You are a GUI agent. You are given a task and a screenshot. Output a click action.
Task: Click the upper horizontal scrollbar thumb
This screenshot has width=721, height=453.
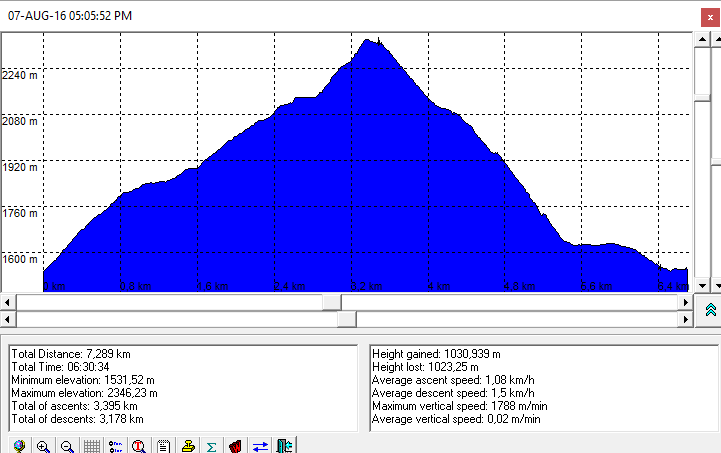pos(332,302)
